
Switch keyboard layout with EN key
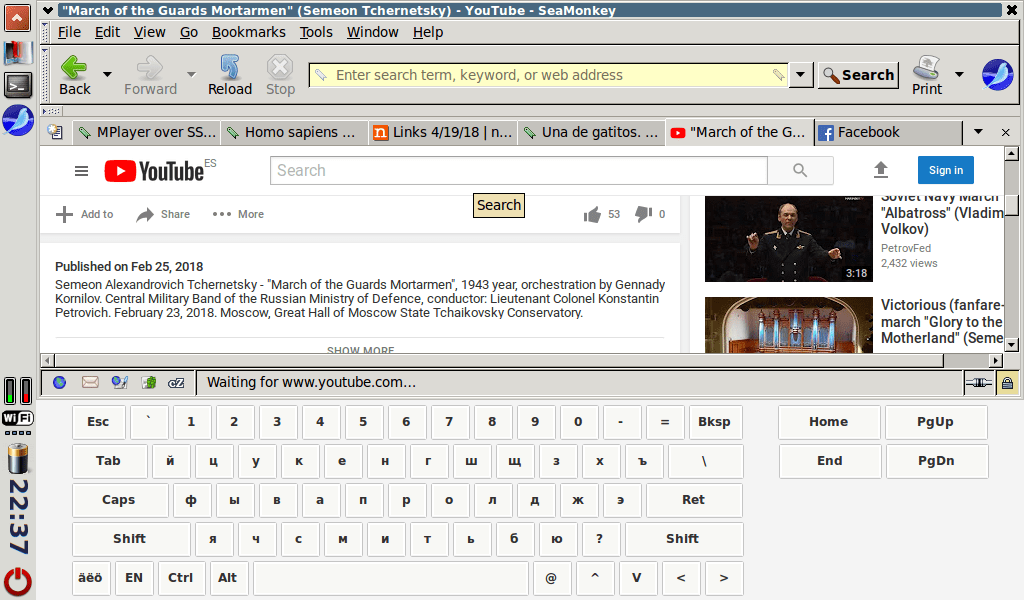click(135, 578)
